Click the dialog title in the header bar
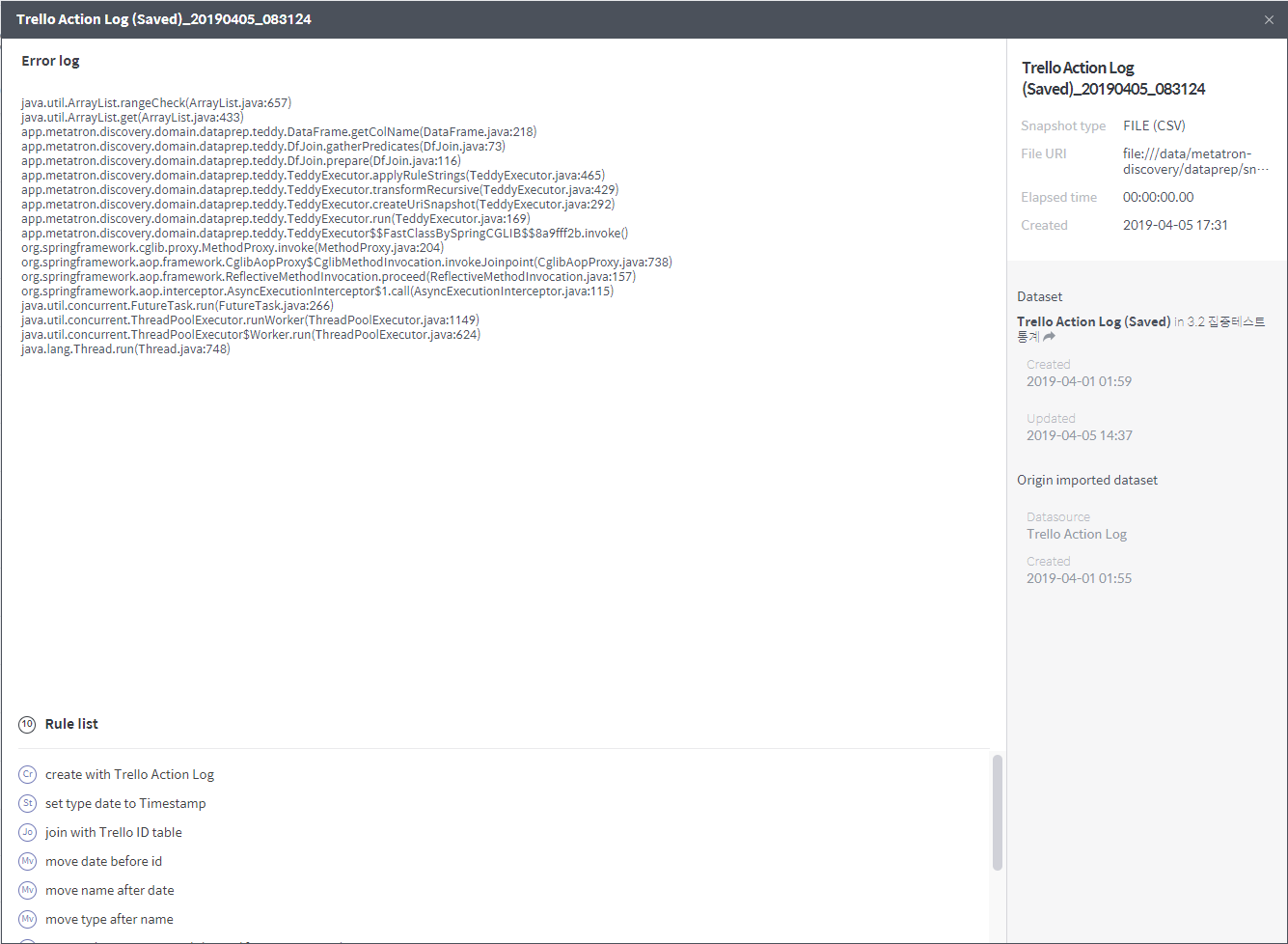This screenshot has height=944, width=1288. click(x=164, y=19)
